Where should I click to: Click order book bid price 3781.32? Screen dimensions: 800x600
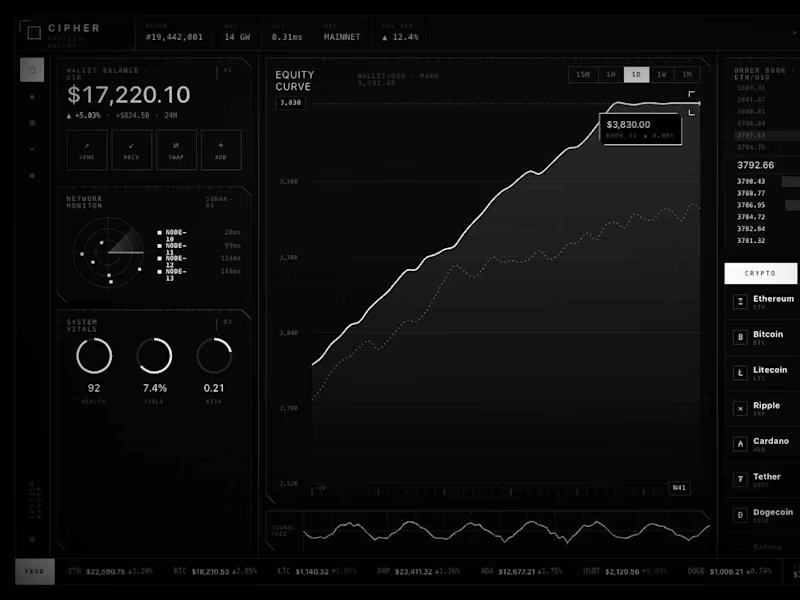pyautogui.click(x=751, y=240)
